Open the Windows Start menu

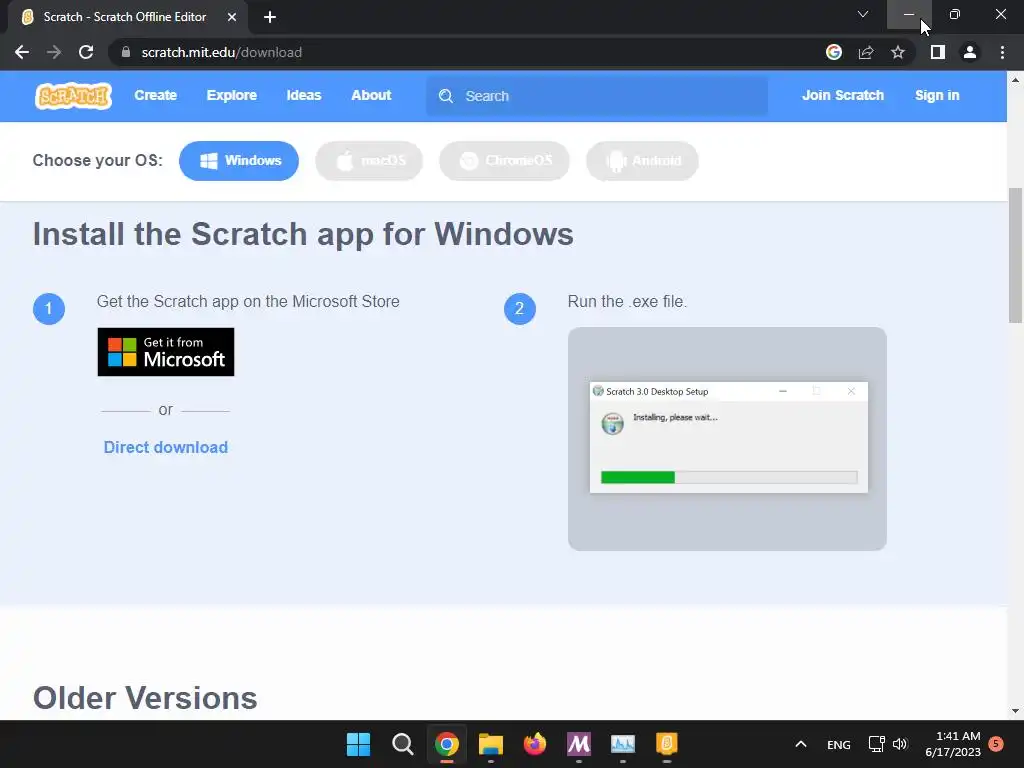pos(358,744)
